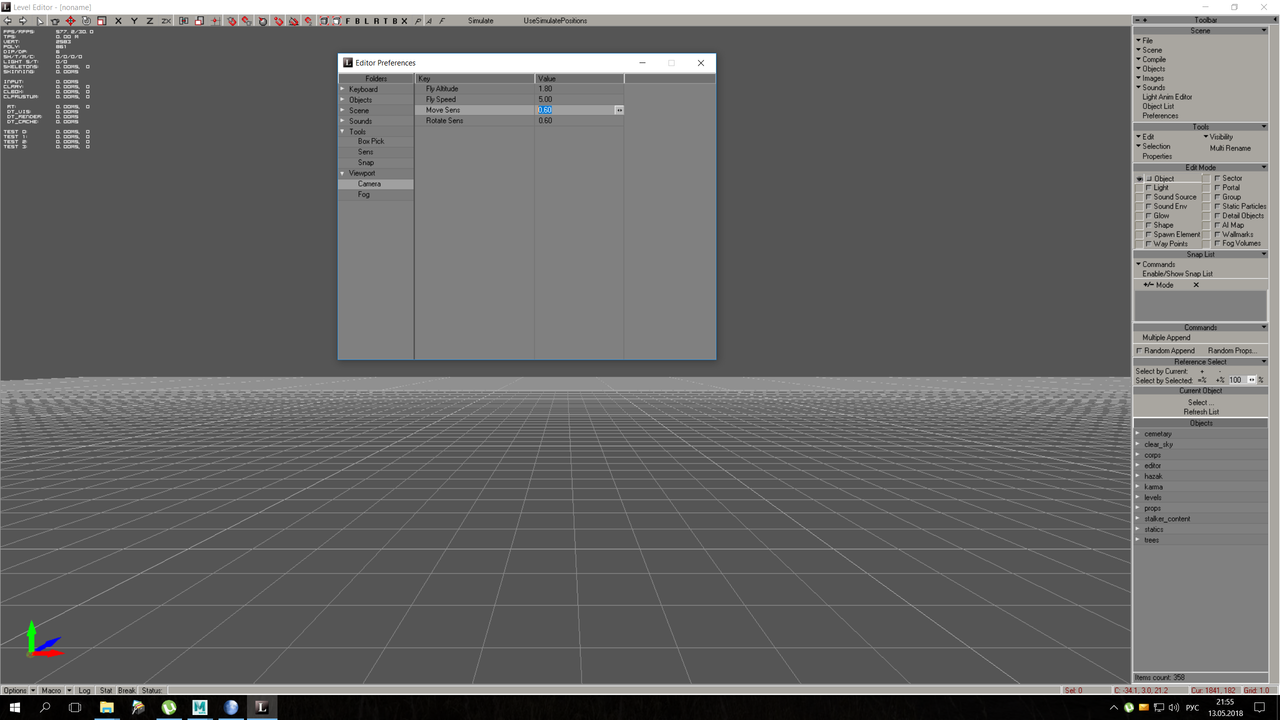Viewport: 1280px width, 720px height.
Task: Open Maya from the taskbar
Action: click(x=200, y=707)
